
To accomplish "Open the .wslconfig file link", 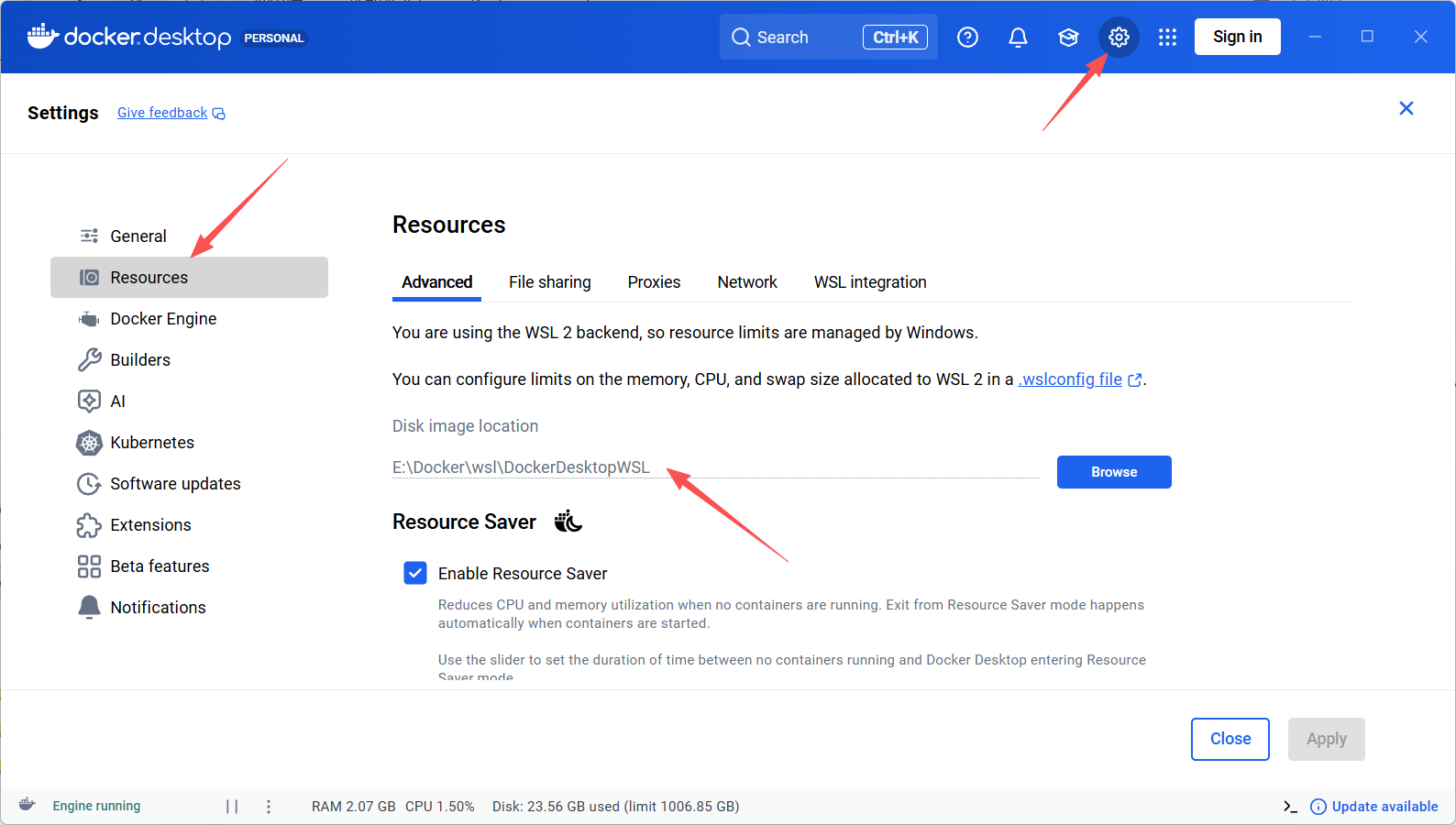I will click(1070, 379).
